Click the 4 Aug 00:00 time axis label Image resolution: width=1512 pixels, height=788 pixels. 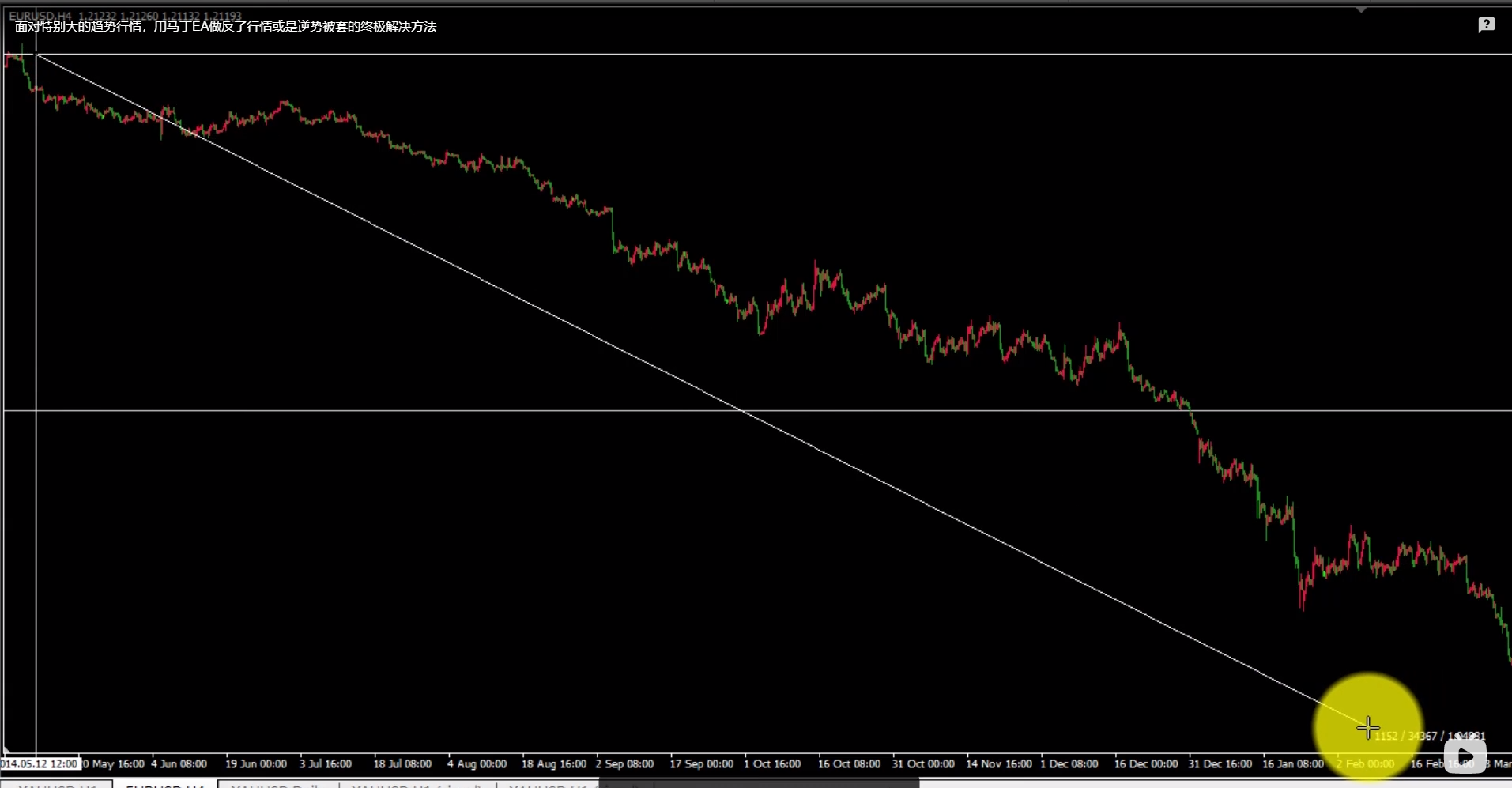click(477, 764)
